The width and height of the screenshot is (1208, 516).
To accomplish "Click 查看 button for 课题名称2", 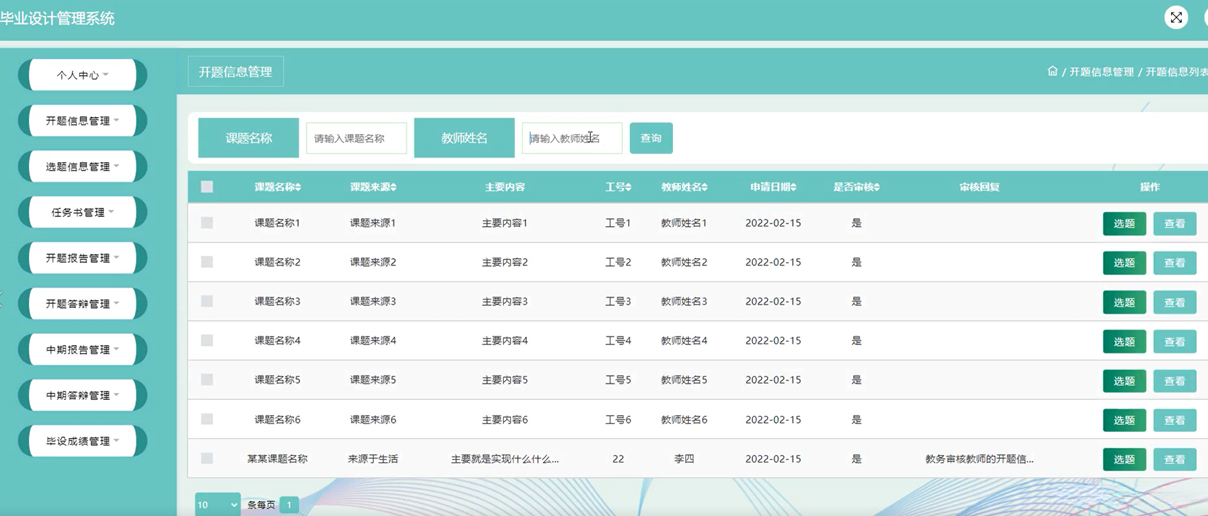I will click(1175, 263).
